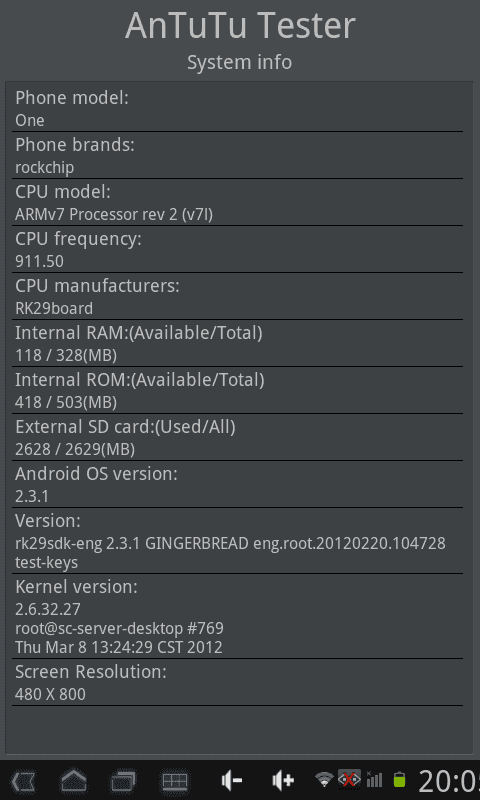Open the home screen icon

pos(73,781)
